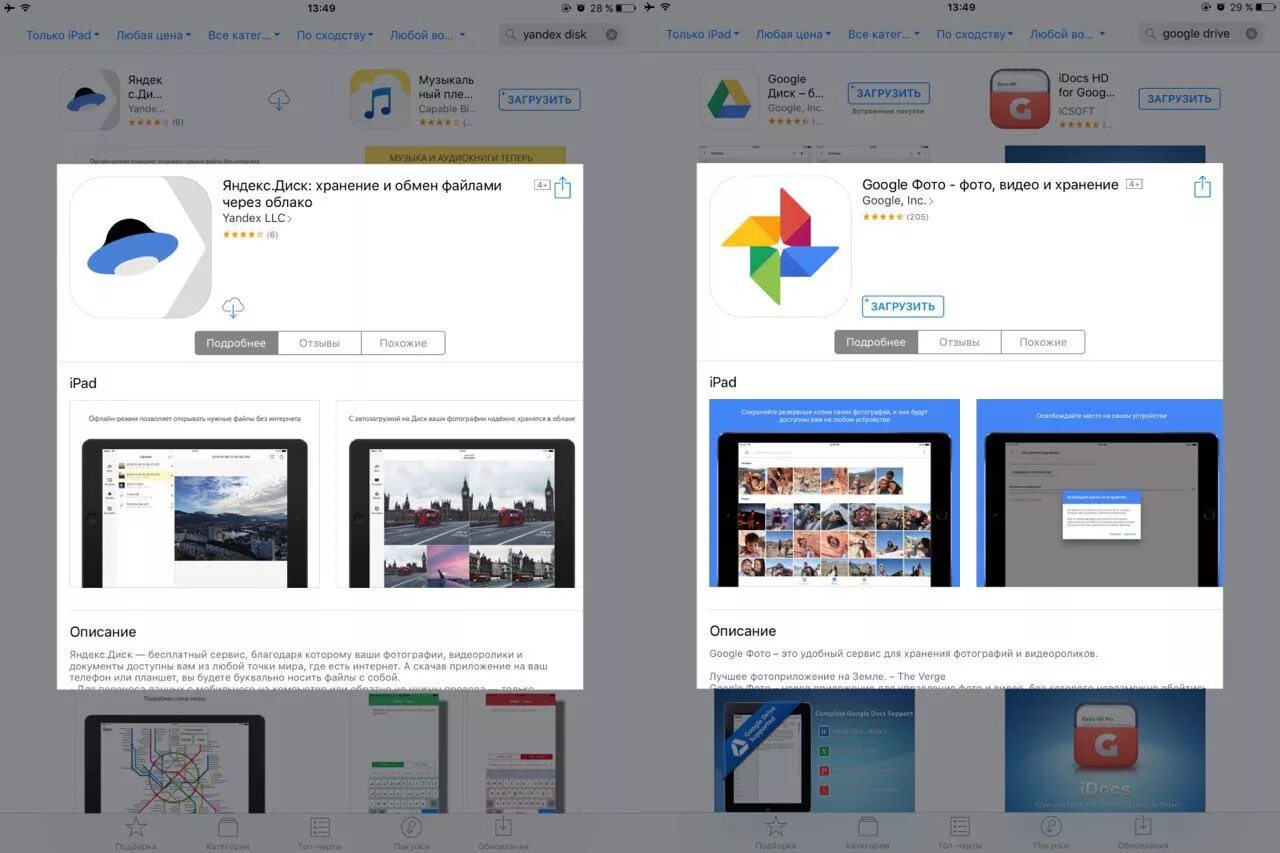The image size is (1280, 853).
Task: Open the Yandex LLC developer link
Action: click(x=257, y=218)
